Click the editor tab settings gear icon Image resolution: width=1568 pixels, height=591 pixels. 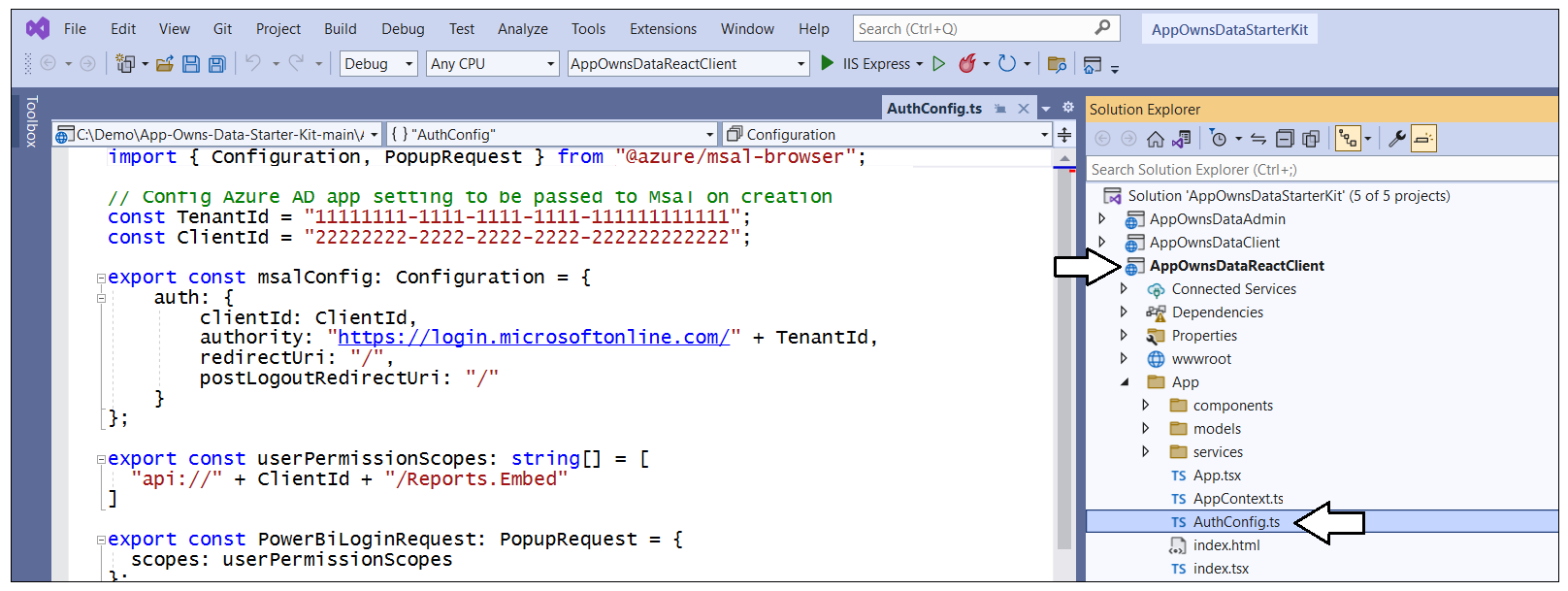[1068, 108]
